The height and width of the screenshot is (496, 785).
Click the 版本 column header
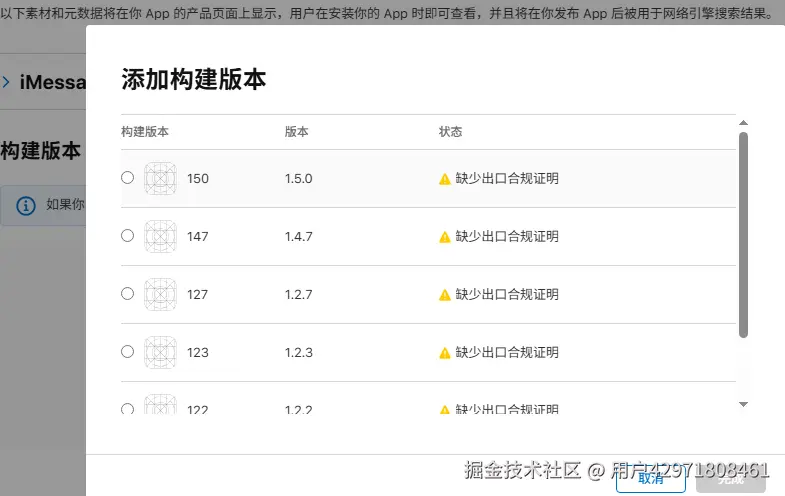click(296, 132)
